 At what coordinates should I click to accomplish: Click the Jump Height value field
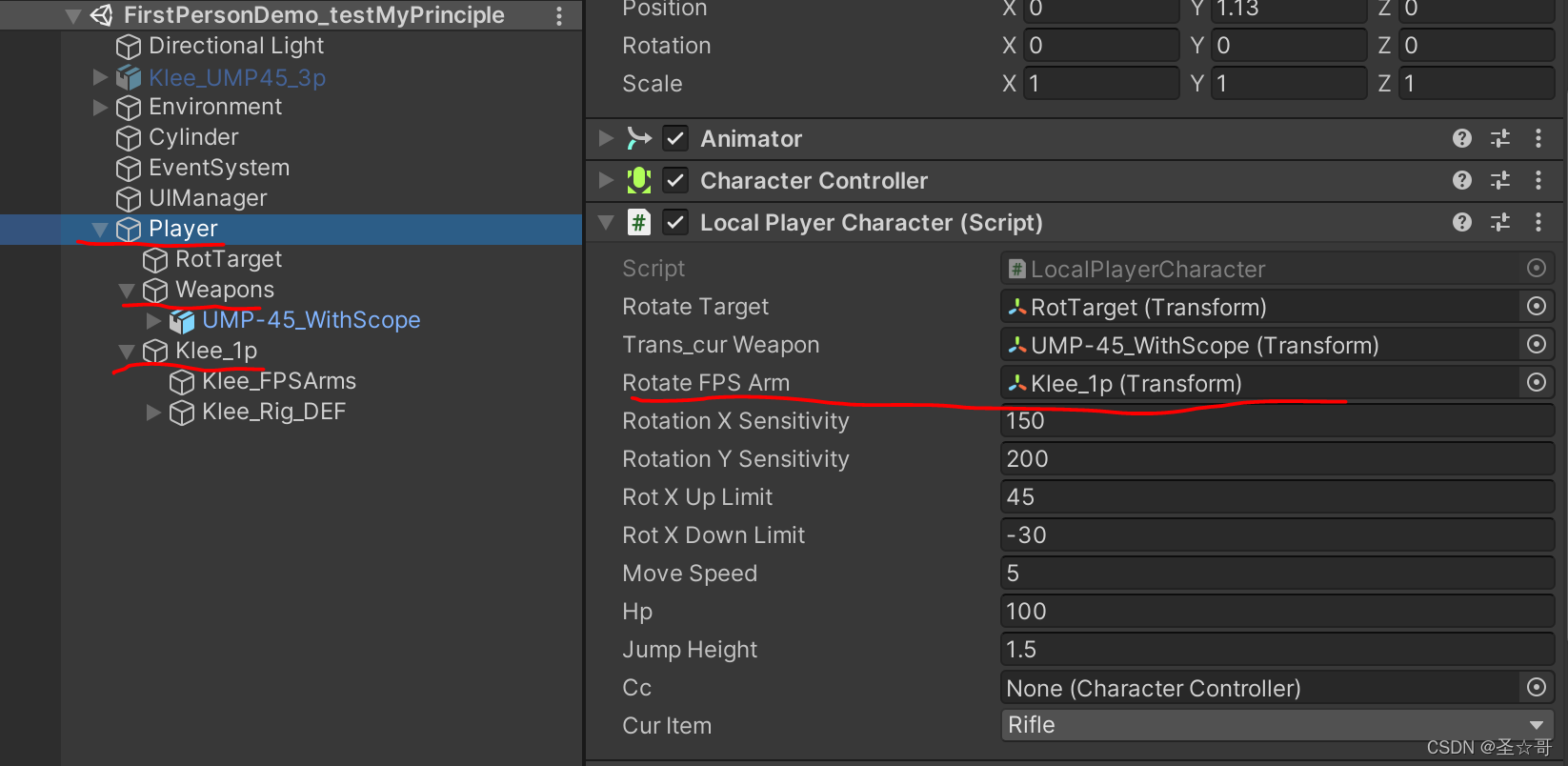click(1277, 649)
